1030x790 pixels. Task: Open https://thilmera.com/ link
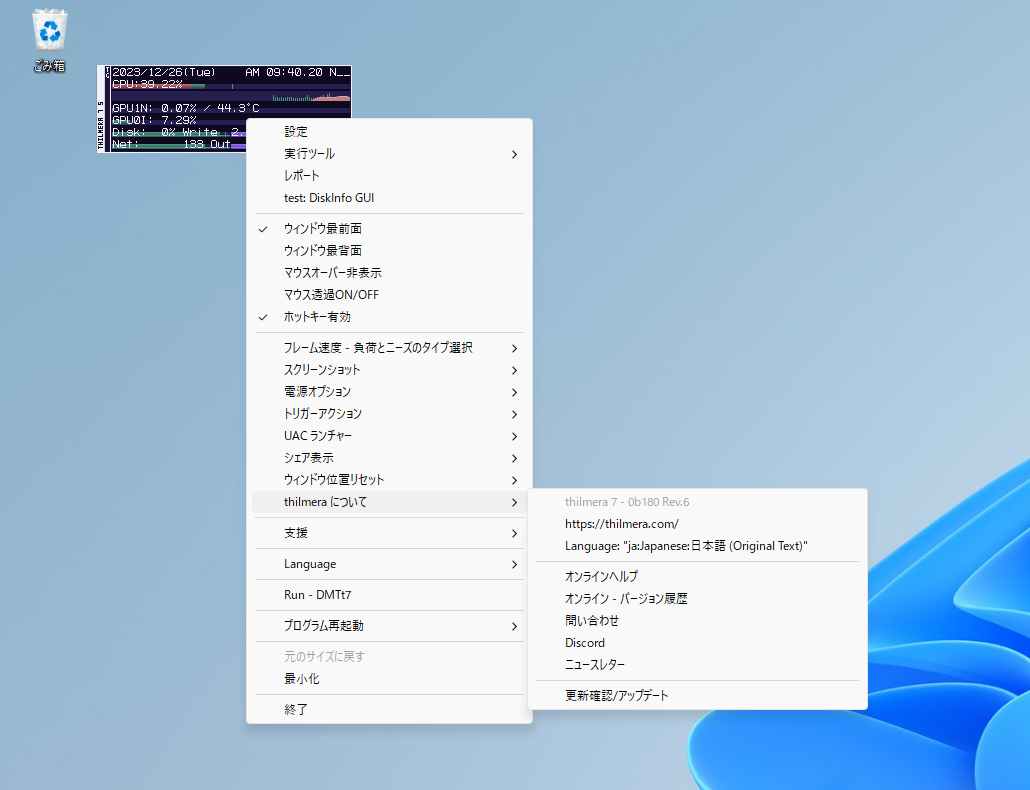click(698, 523)
